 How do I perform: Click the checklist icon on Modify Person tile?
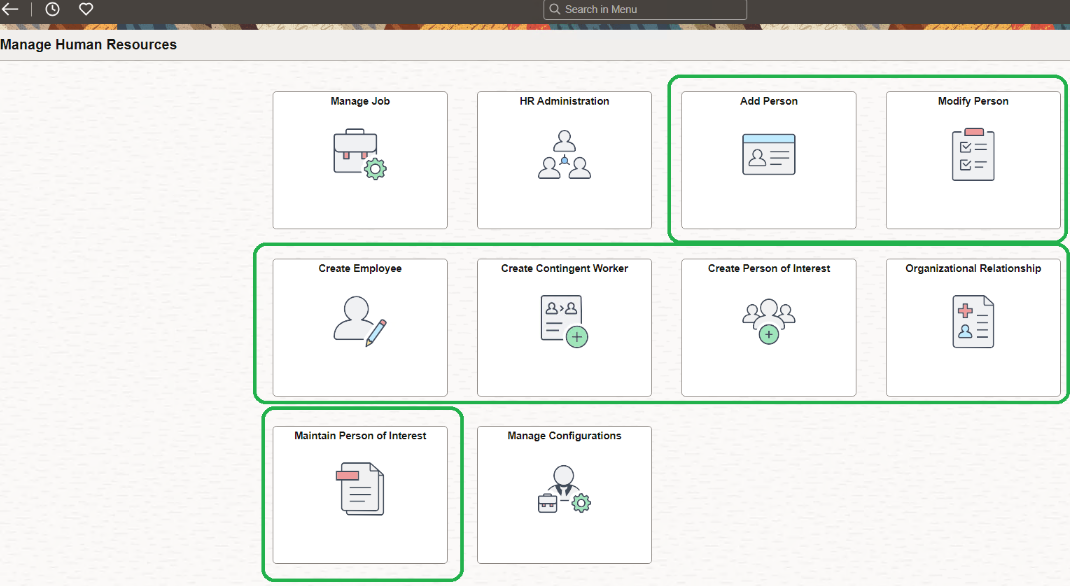click(973, 153)
